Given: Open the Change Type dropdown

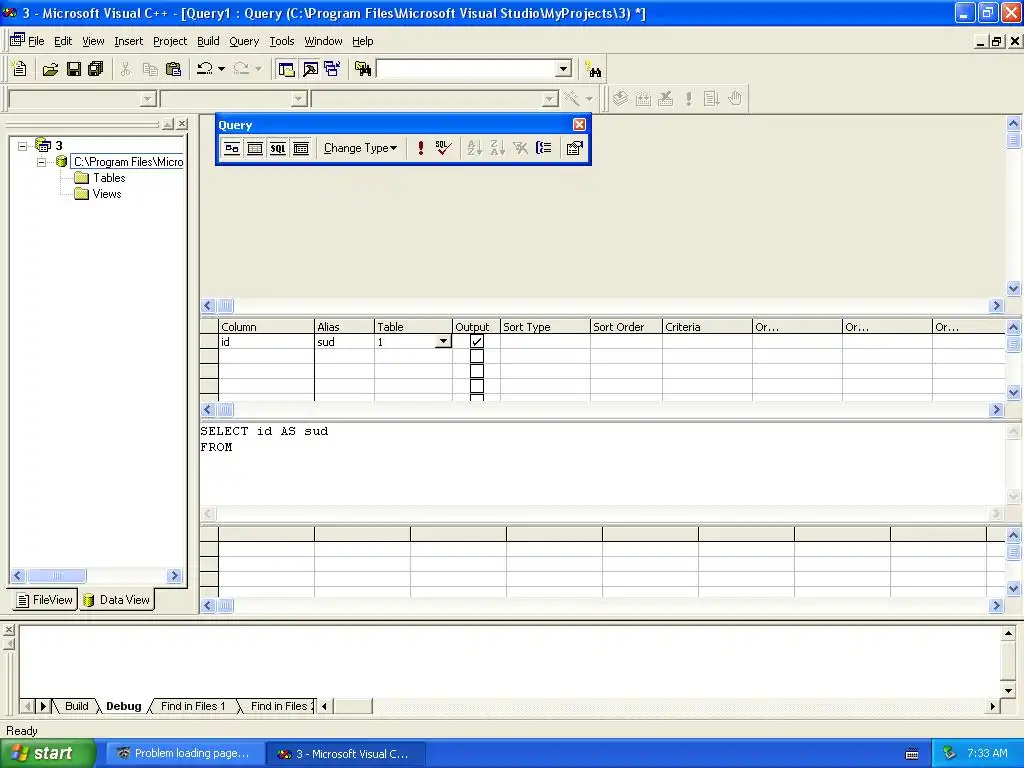Looking at the screenshot, I should (360, 148).
